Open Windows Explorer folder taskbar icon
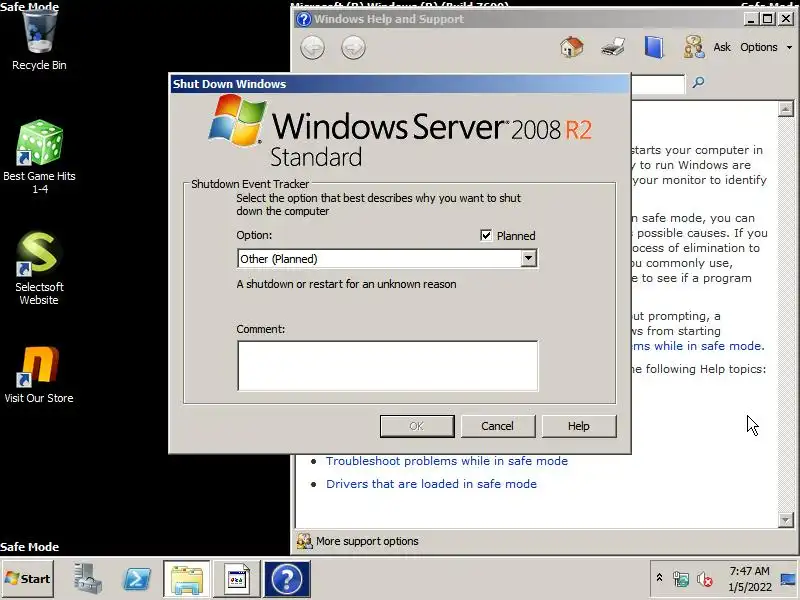 tap(187, 579)
